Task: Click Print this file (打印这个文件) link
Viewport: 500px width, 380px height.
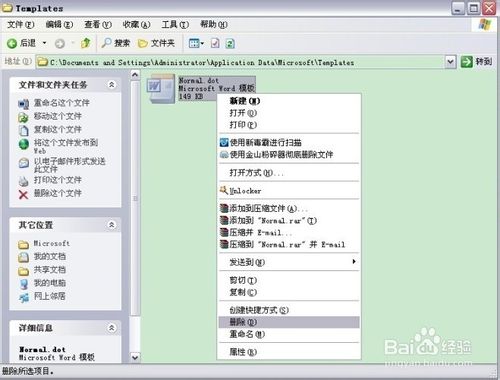Action: click(58, 180)
